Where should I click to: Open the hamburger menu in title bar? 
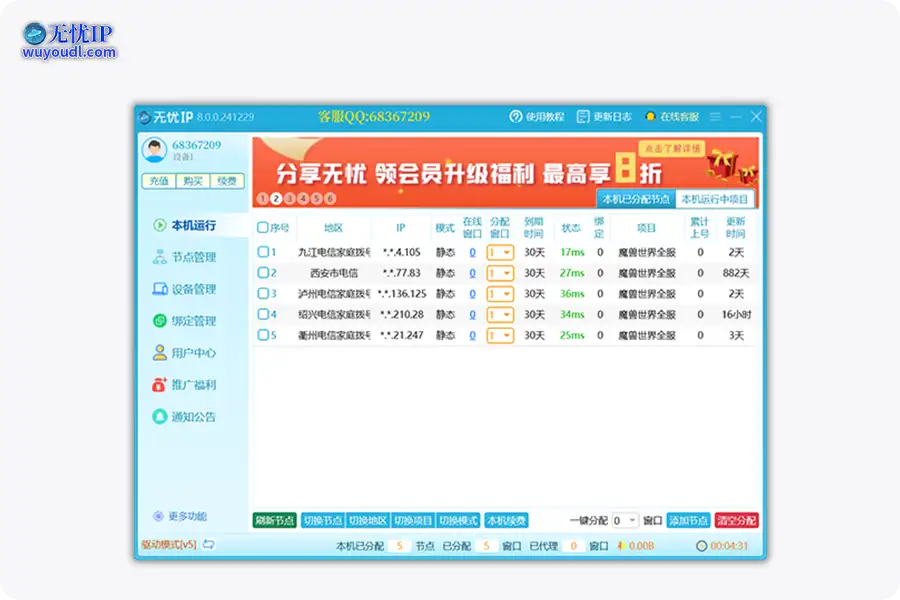pos(715,117)
